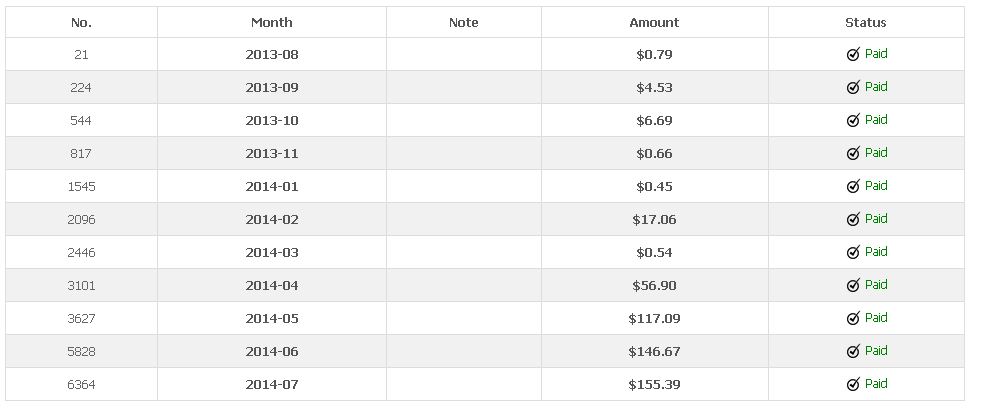Viewport: 982px width, 412px height.
Task: Click the Amount column header
Action: click(x=654, y=23)
